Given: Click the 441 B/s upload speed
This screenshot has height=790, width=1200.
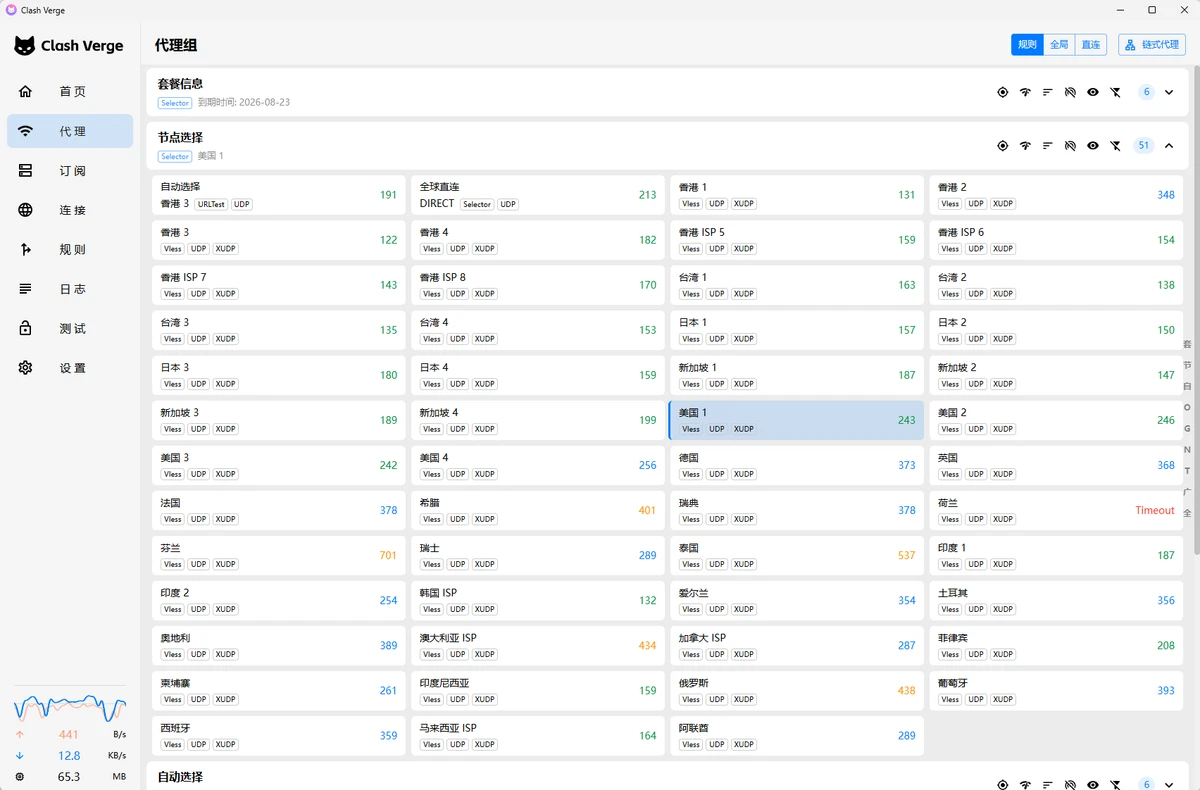Looking at the screenshot, I should [70, 735].
